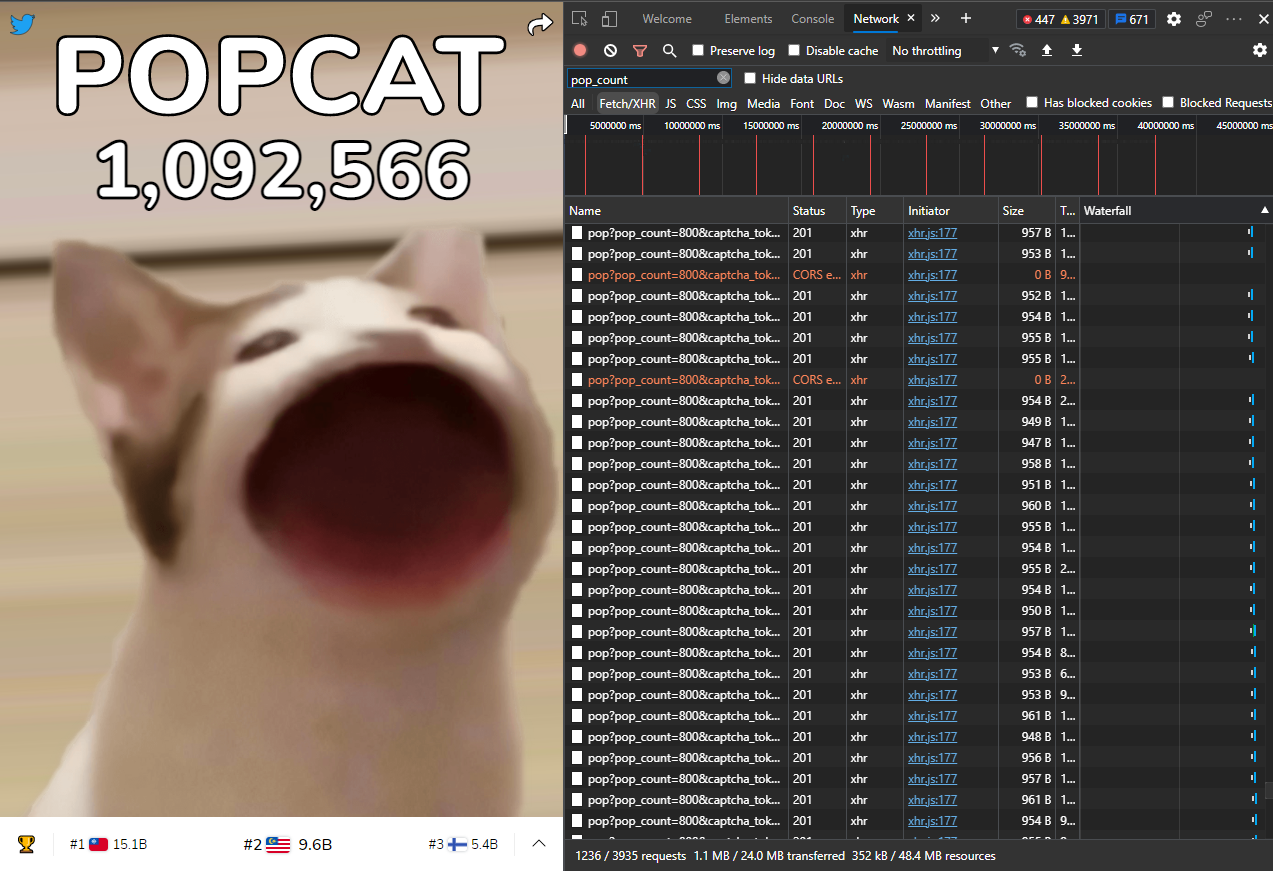Switch to the Elements tab

point(748,19)
